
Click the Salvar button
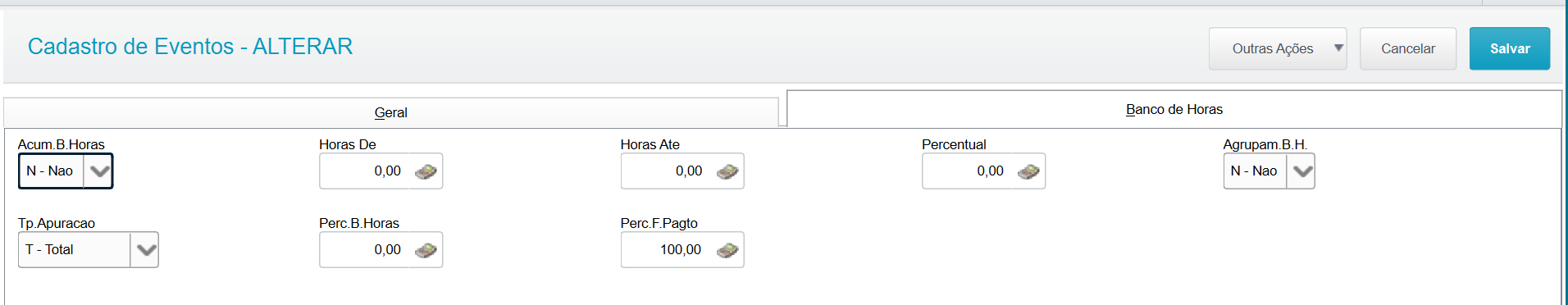tap(1510, 48)
